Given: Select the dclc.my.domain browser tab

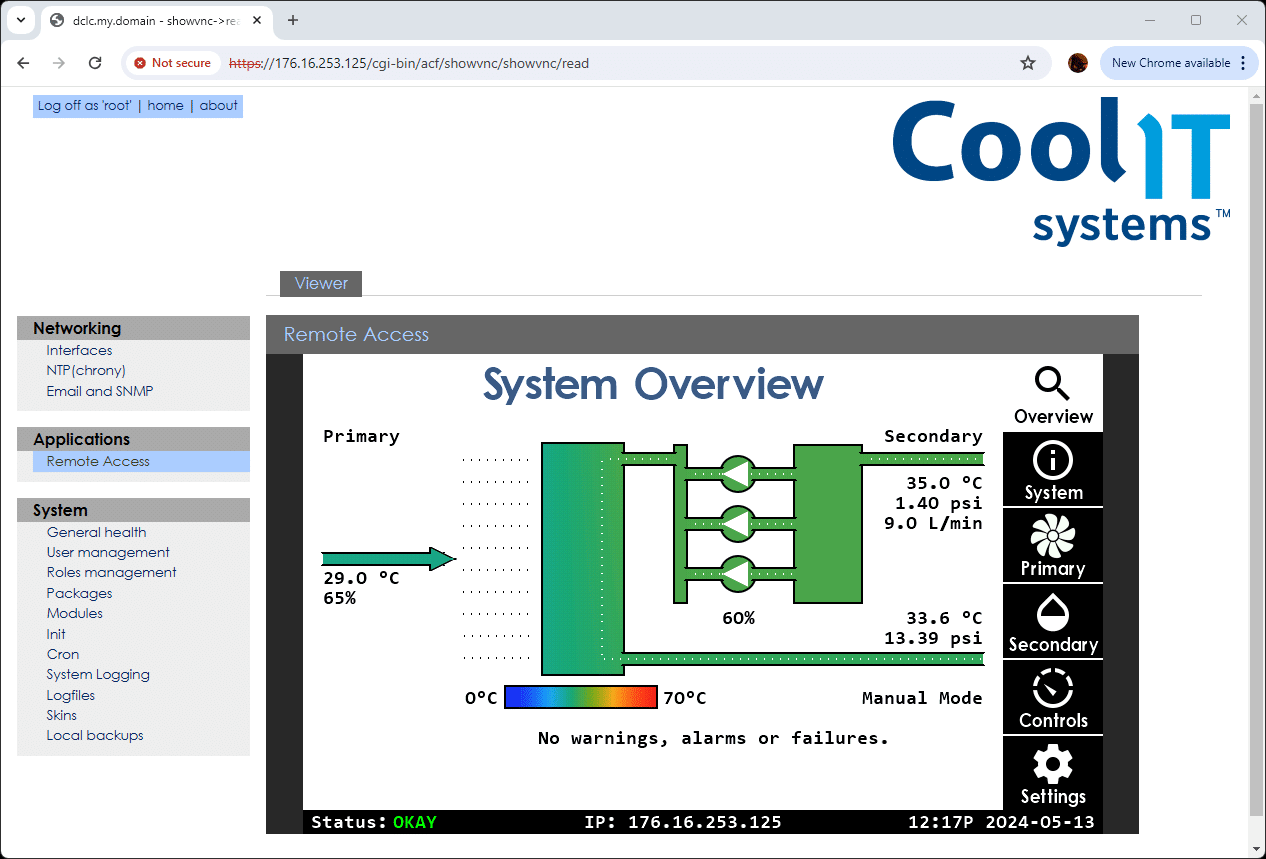Looking at the screenshot, I should [x=157, y=20].
